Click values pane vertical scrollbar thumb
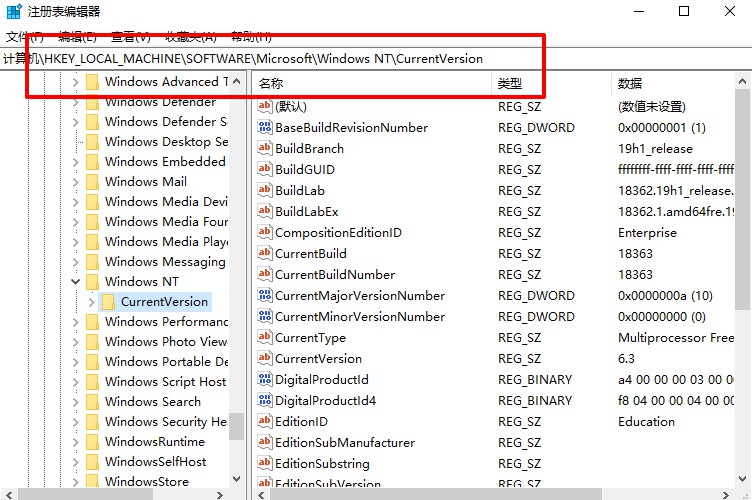 742,199
